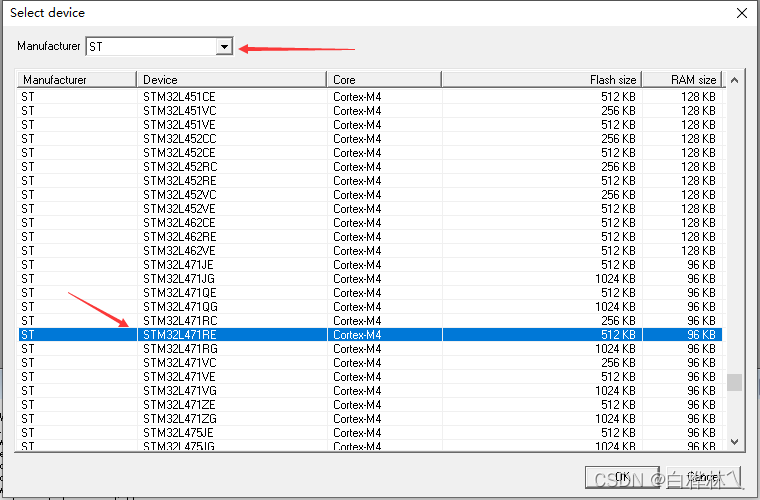
Task: Click the Manufacturer combo box field showing ST
Action: point(159,47)
